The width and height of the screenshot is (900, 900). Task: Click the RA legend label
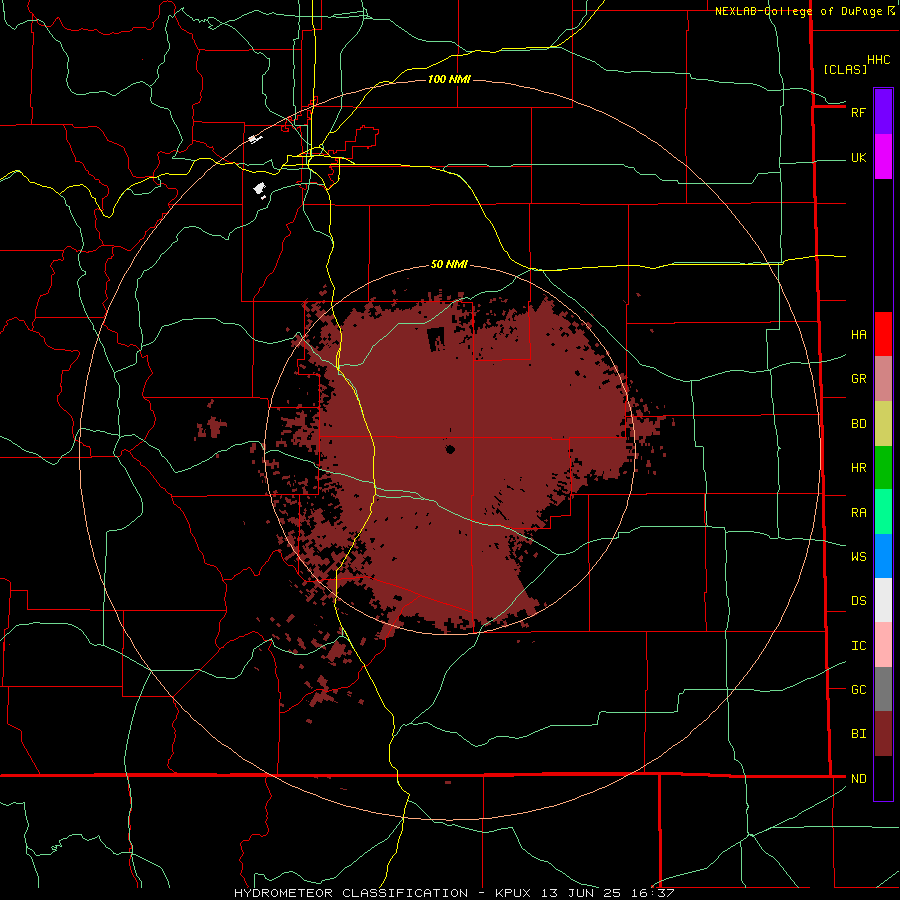(x=858, y=513)
